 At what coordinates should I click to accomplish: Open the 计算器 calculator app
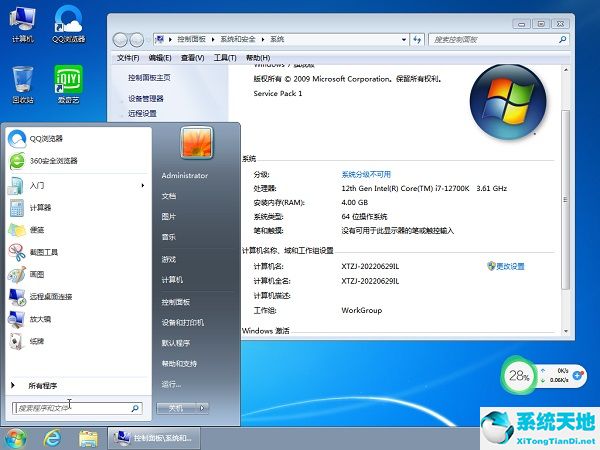click(40, 208)
